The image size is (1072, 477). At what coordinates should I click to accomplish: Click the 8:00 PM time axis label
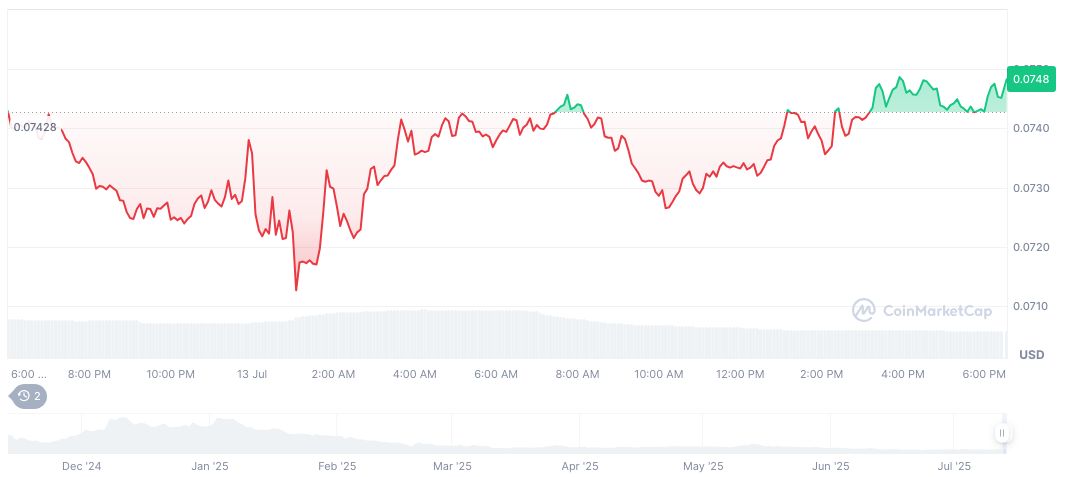click(x=89, y=374)
